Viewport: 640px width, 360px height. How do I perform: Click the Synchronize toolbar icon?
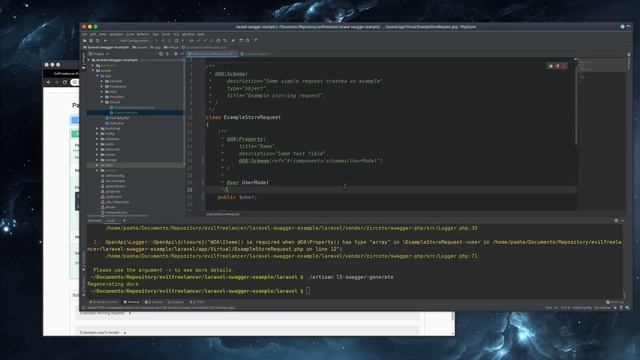click(97, 40)
